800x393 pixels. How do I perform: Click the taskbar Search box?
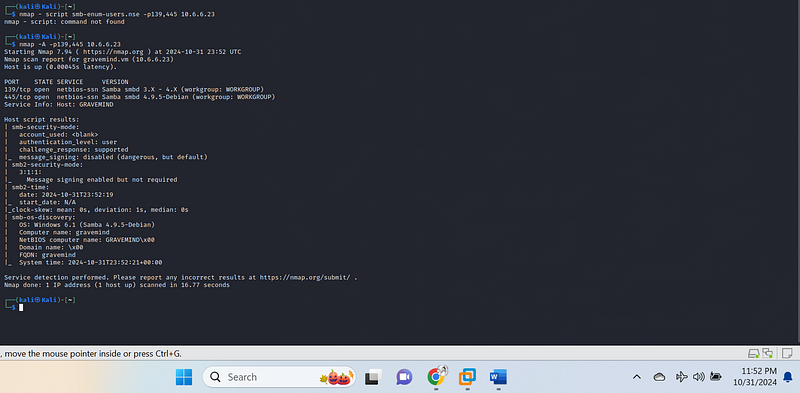point(279,377)
